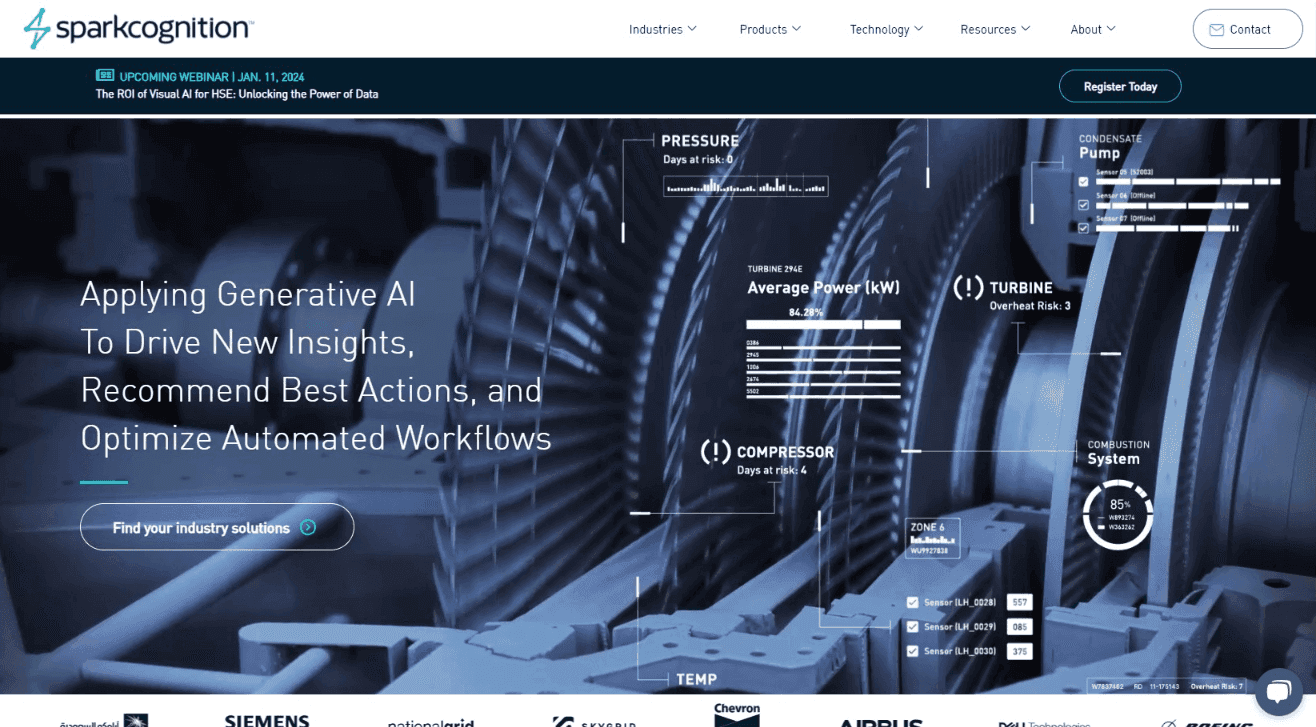
Task: Open the chat widget bubble
Action: click(x=1279, y=691)
